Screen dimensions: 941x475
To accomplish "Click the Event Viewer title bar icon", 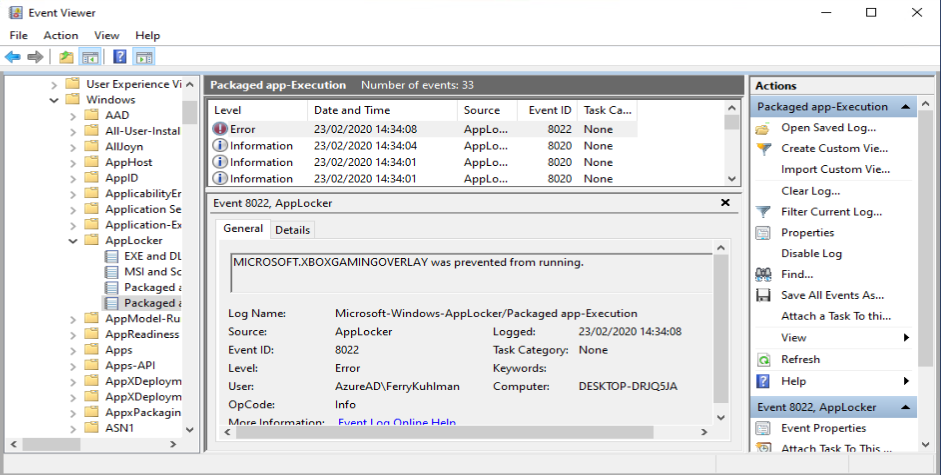I will [x=16, y=12].
